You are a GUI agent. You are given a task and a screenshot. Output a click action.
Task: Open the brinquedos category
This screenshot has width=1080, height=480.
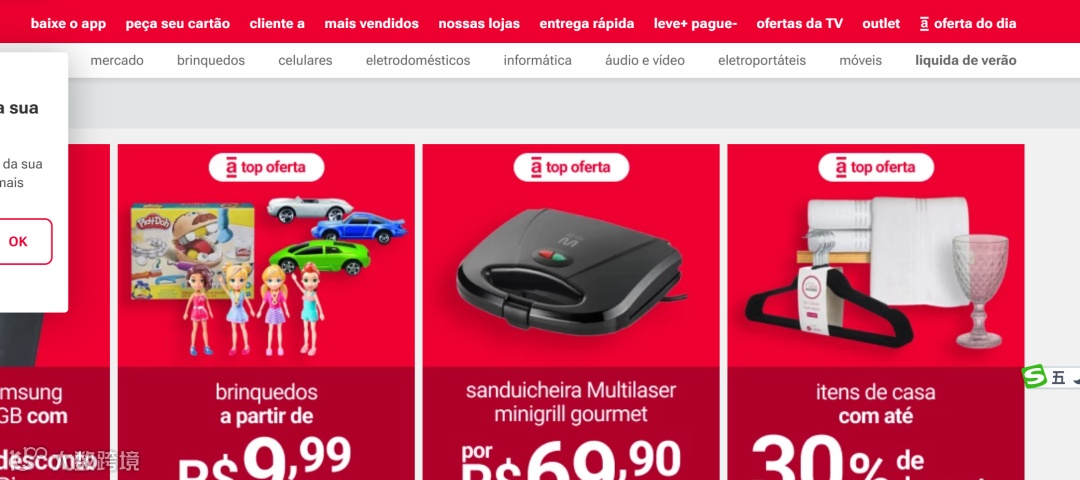(211, 61)
